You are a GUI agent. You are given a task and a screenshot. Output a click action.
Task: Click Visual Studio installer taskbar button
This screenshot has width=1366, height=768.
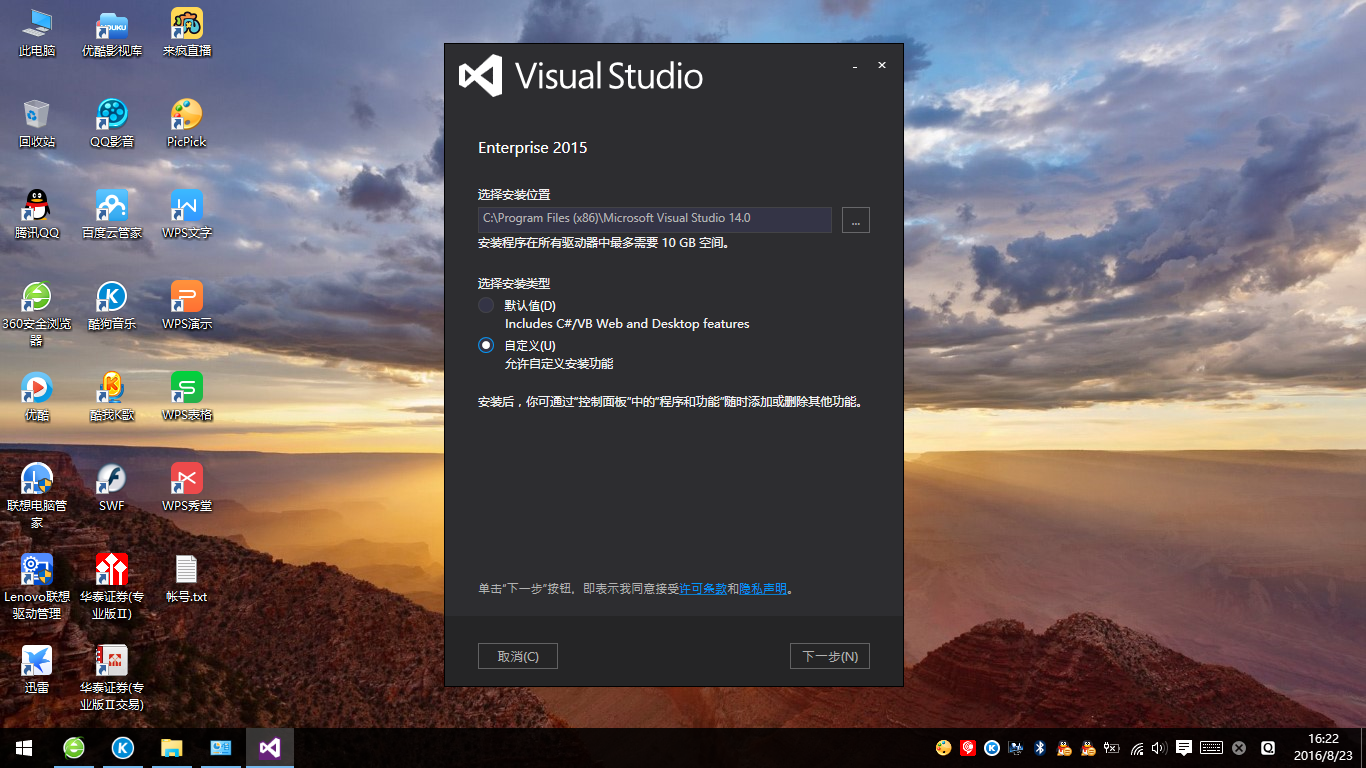[270, 748]
